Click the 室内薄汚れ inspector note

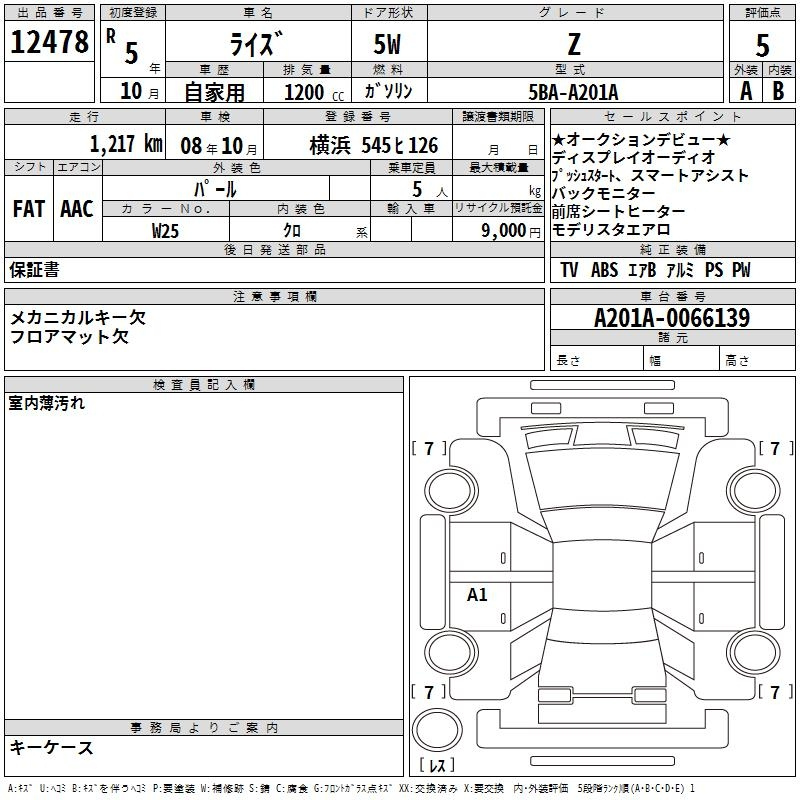point(47,404)
